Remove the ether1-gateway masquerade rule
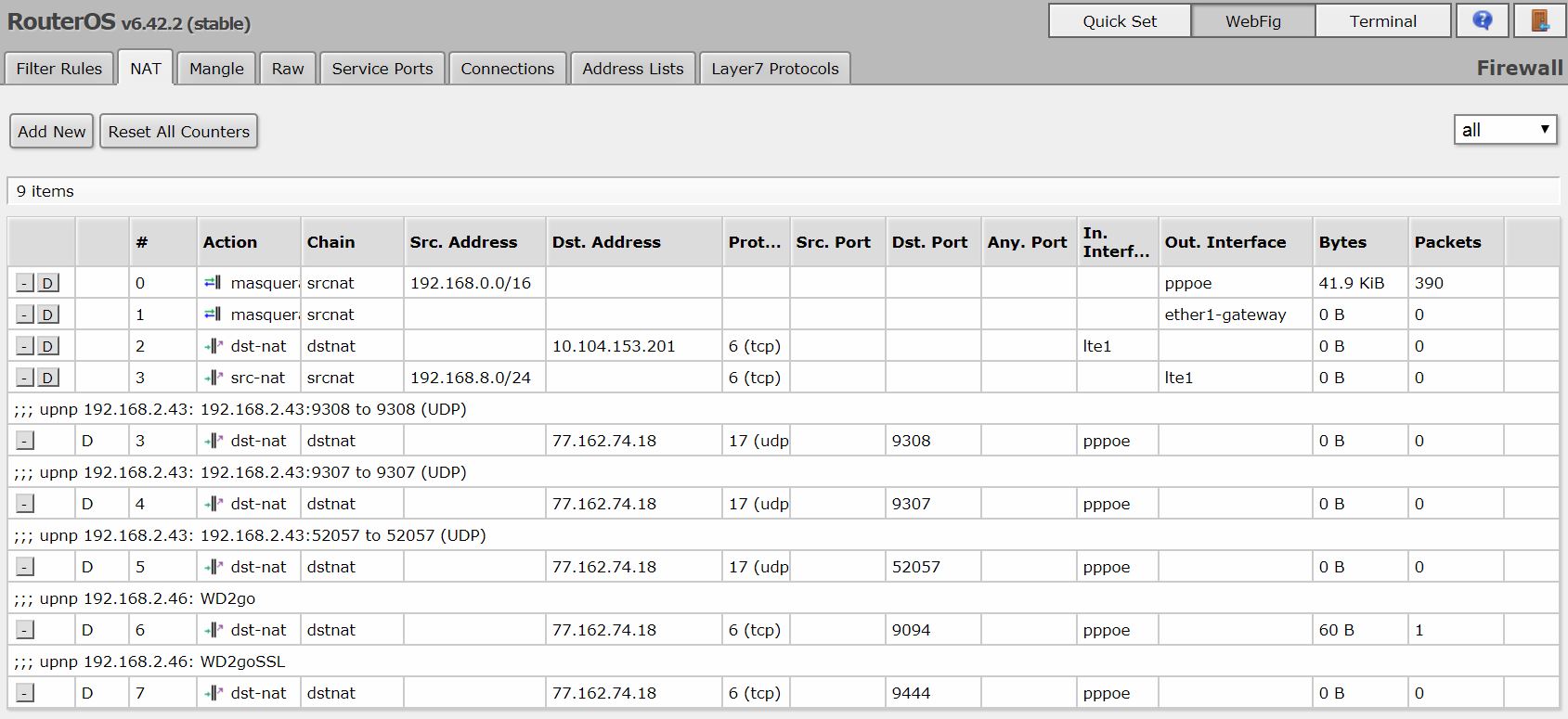The image size is (1568, 719). pyautogui.click(x=25, y=315)
